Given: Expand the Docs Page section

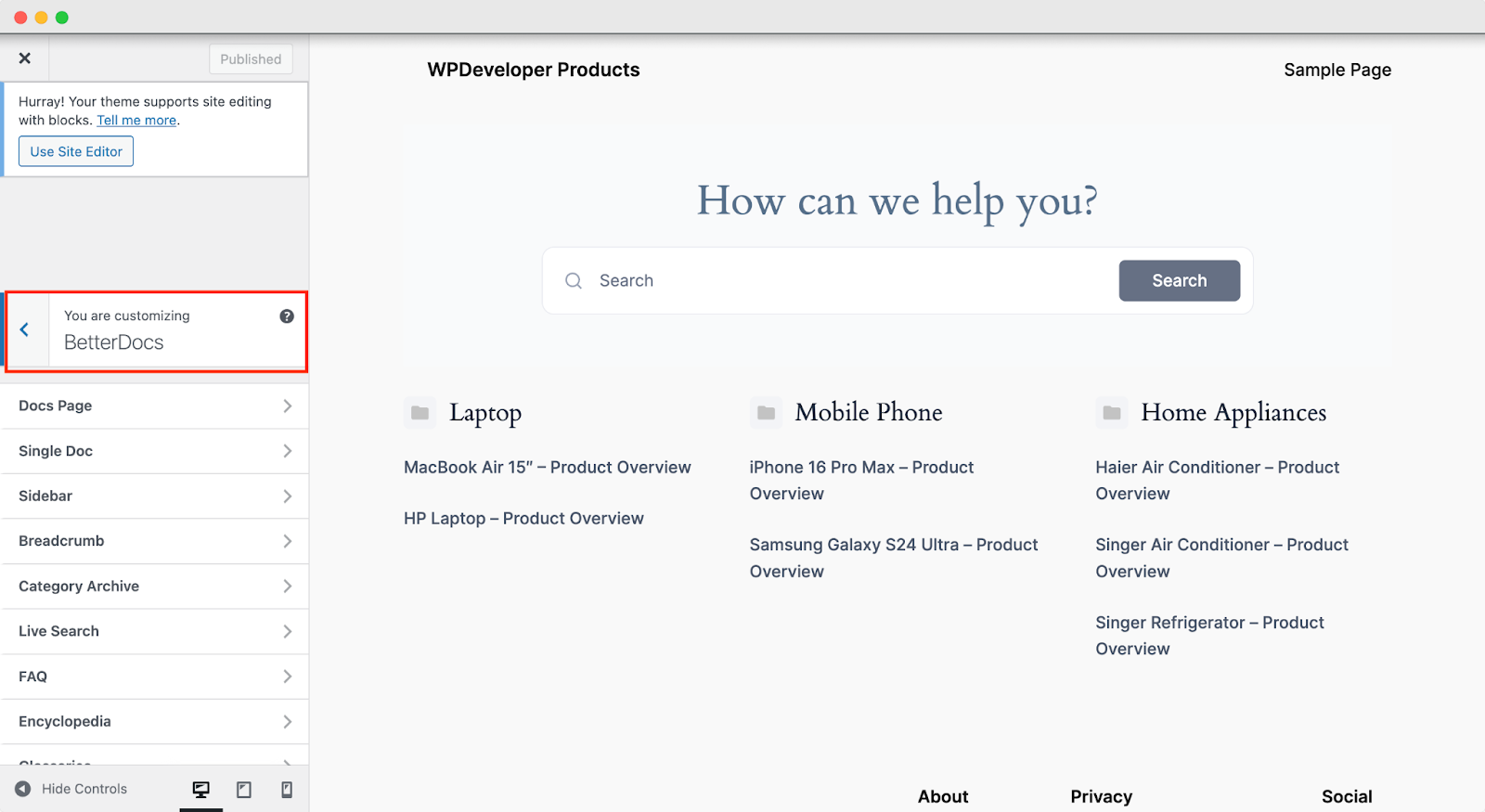Looking at the screenshot, I should [x=154, y=406].
